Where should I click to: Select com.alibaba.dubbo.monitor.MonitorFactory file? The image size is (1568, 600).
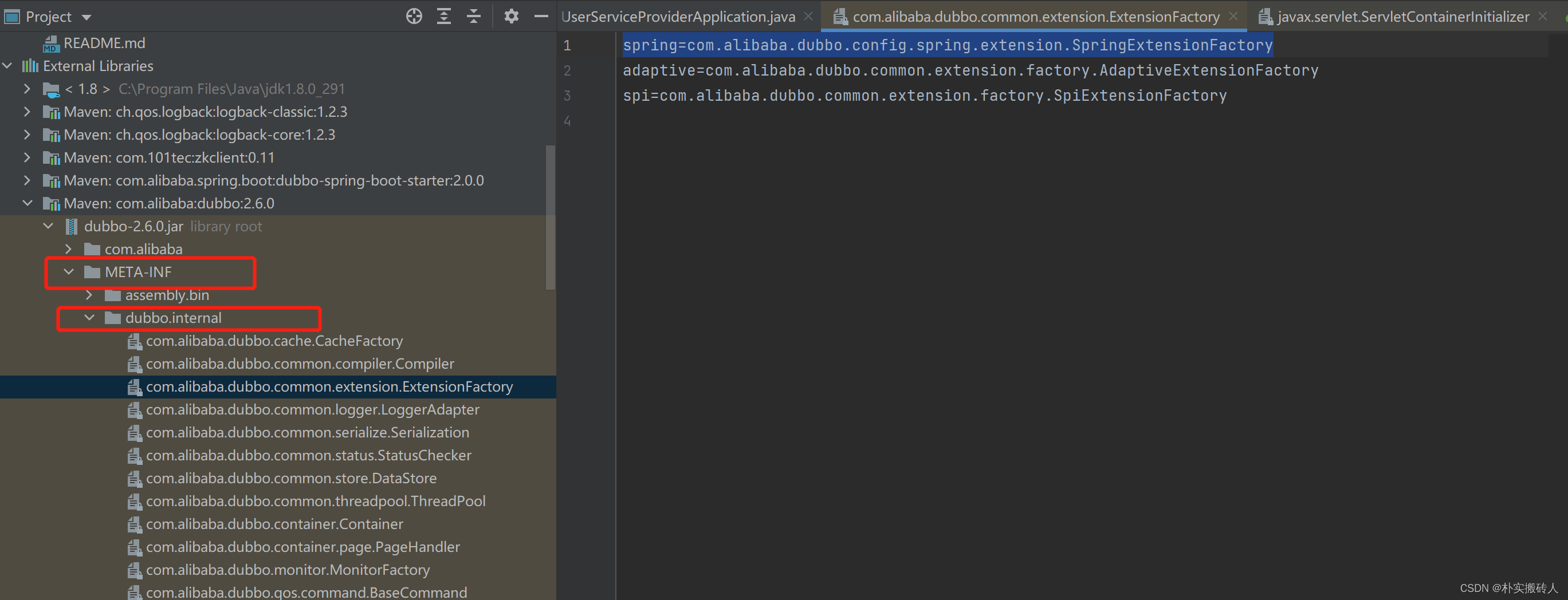[x=288, y=570]
